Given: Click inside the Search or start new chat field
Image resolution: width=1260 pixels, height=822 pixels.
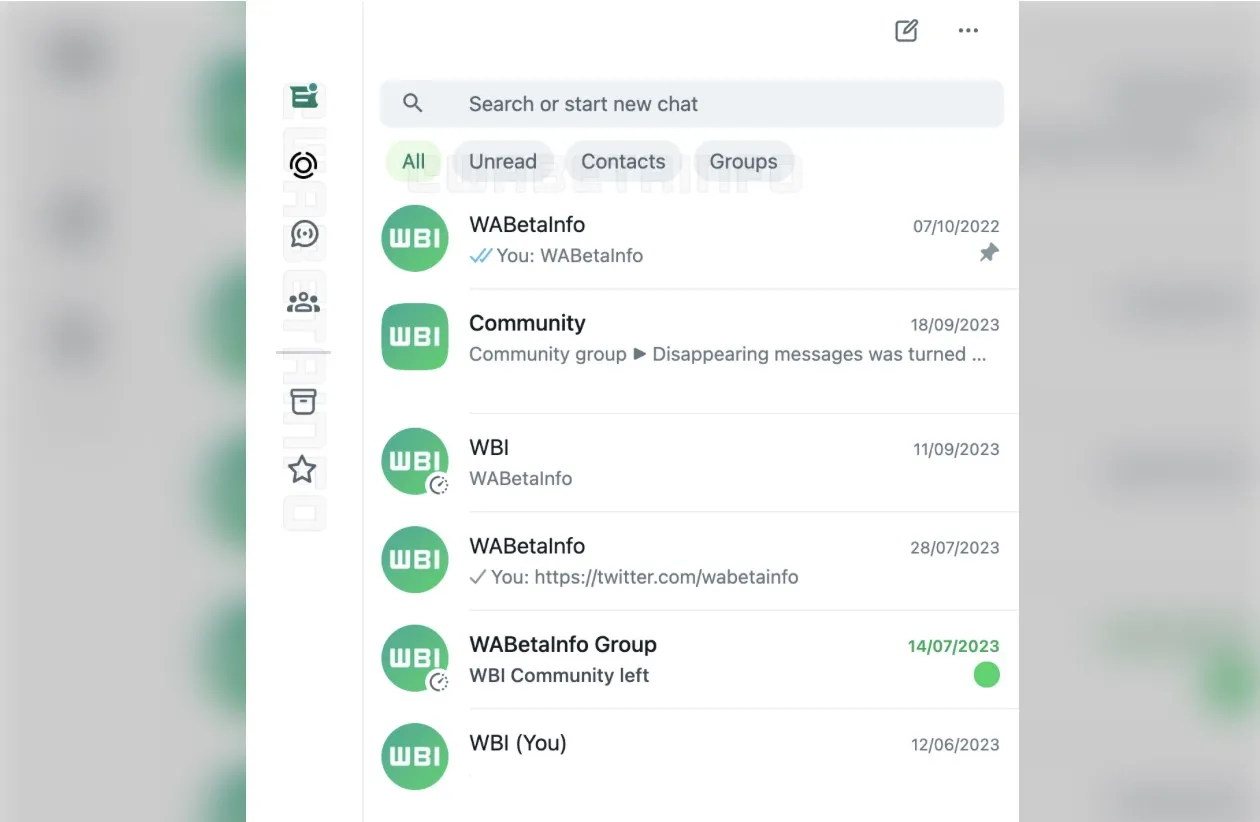Looking at the screenshot, I should tap(650, 103).
